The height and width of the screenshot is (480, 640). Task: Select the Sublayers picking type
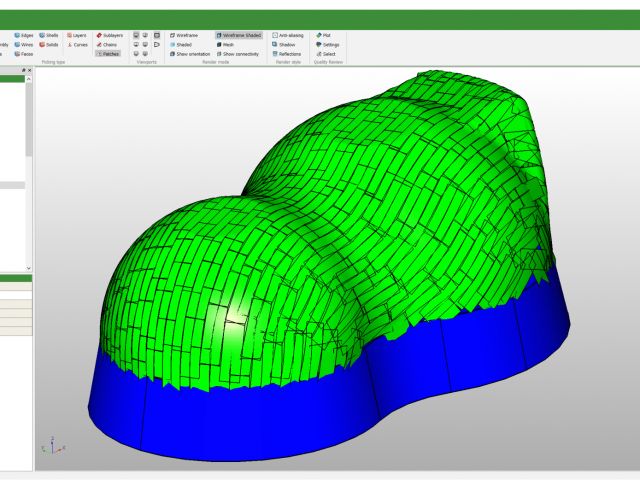(x=110, y=35)
